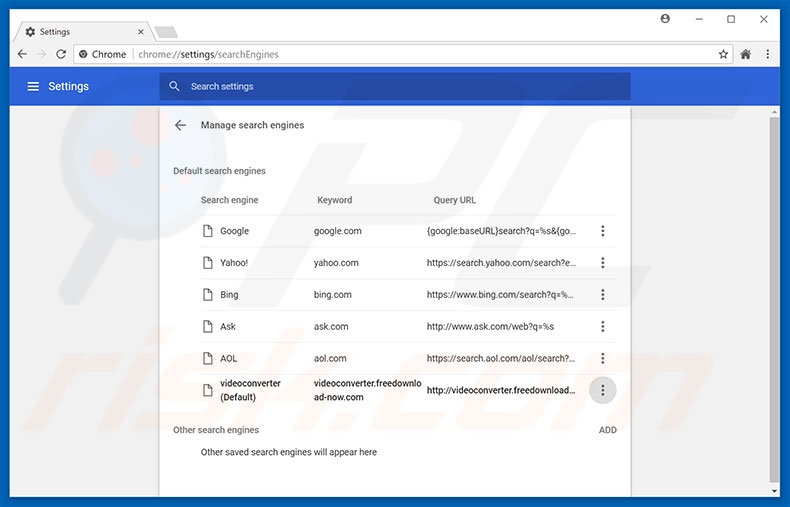Open more actions for Google
Viewport: 790px width, 507px height.
pyautogui.click(x=603, y=231)
